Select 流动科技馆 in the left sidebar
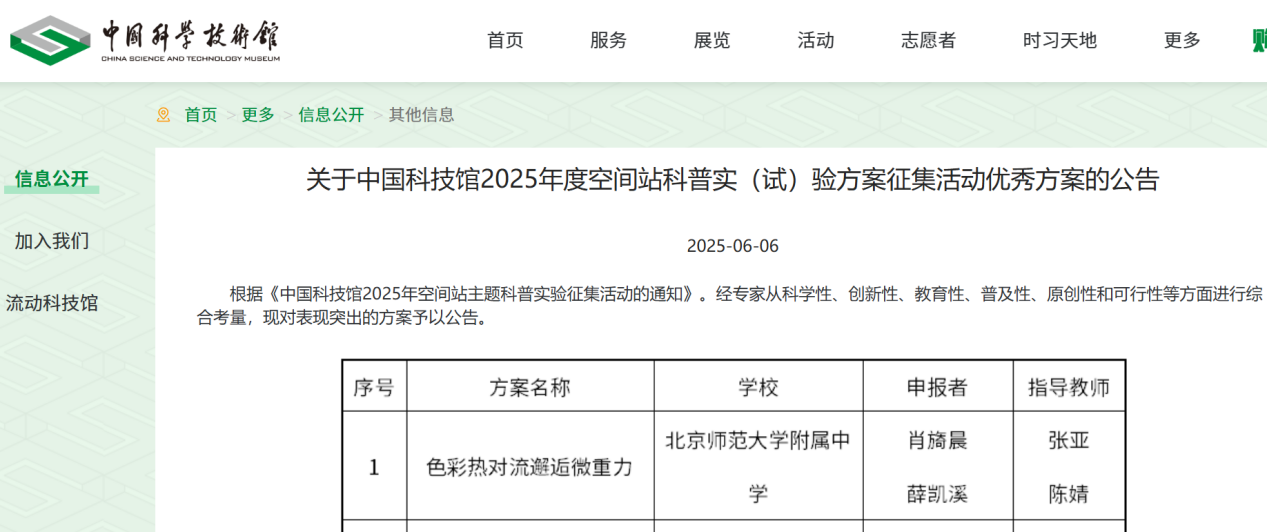This screenshot has height=532, width=1267. (x=52, y=303)
